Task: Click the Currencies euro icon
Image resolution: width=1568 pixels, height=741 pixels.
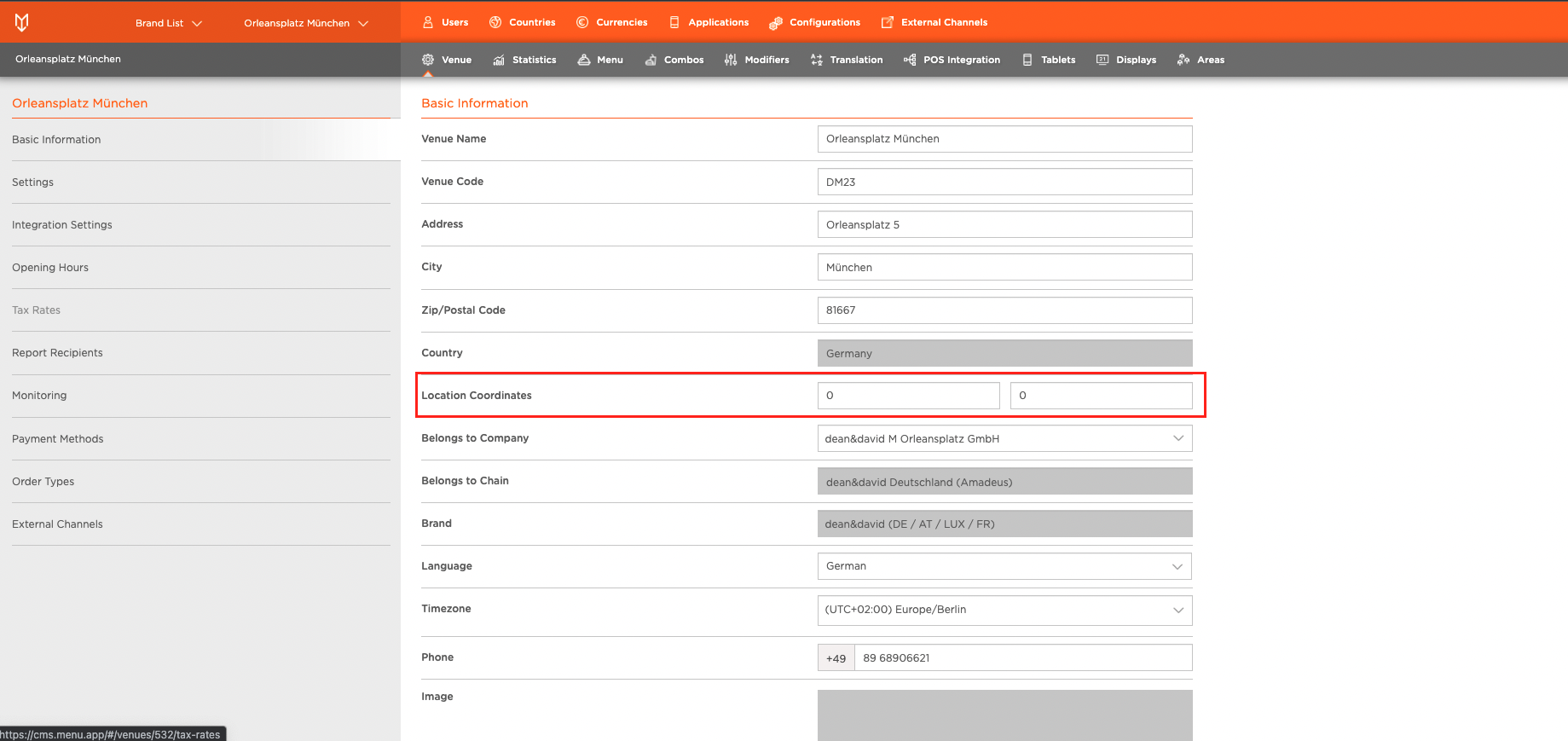Action: point(582,22)
